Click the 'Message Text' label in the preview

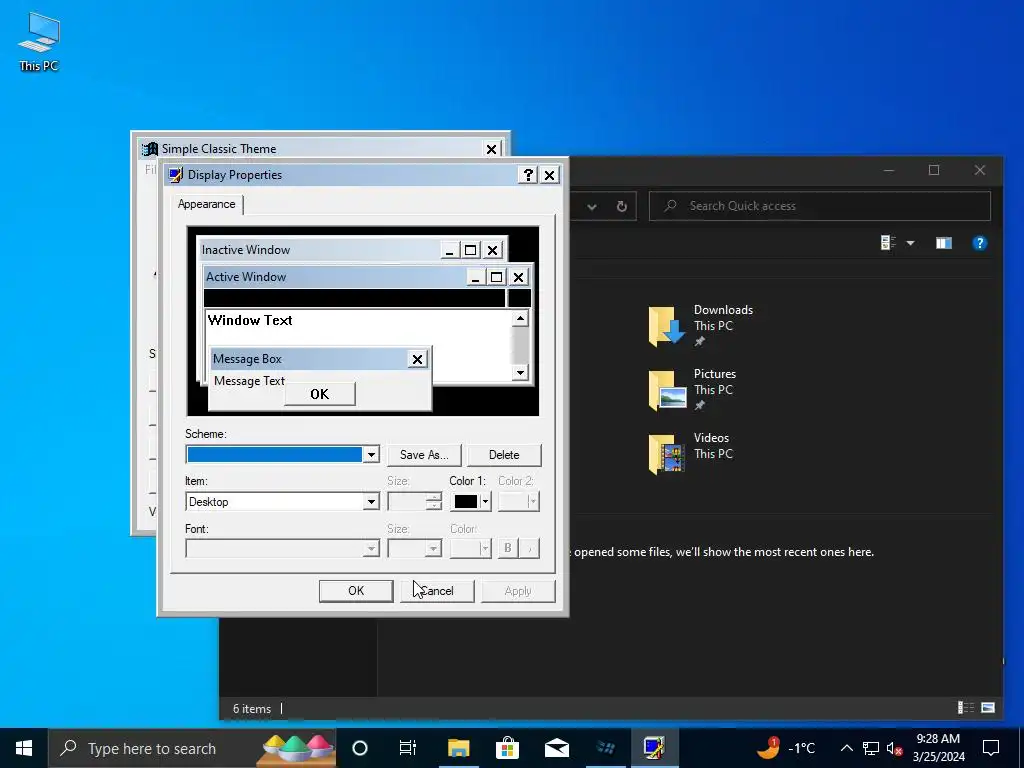(x=249, y=381)
